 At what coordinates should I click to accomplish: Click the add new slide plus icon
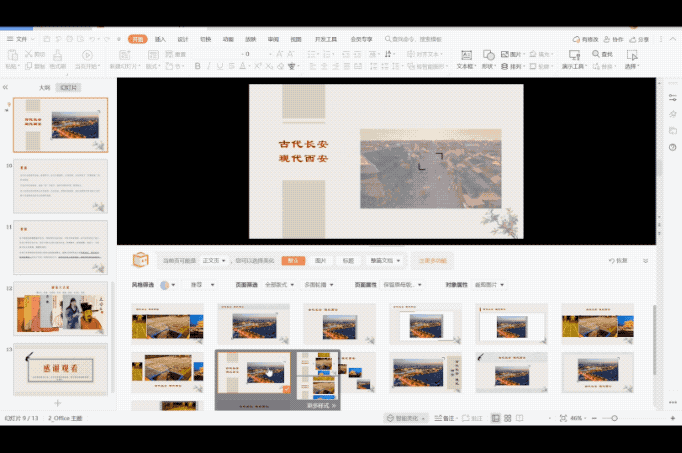(56, 403)
